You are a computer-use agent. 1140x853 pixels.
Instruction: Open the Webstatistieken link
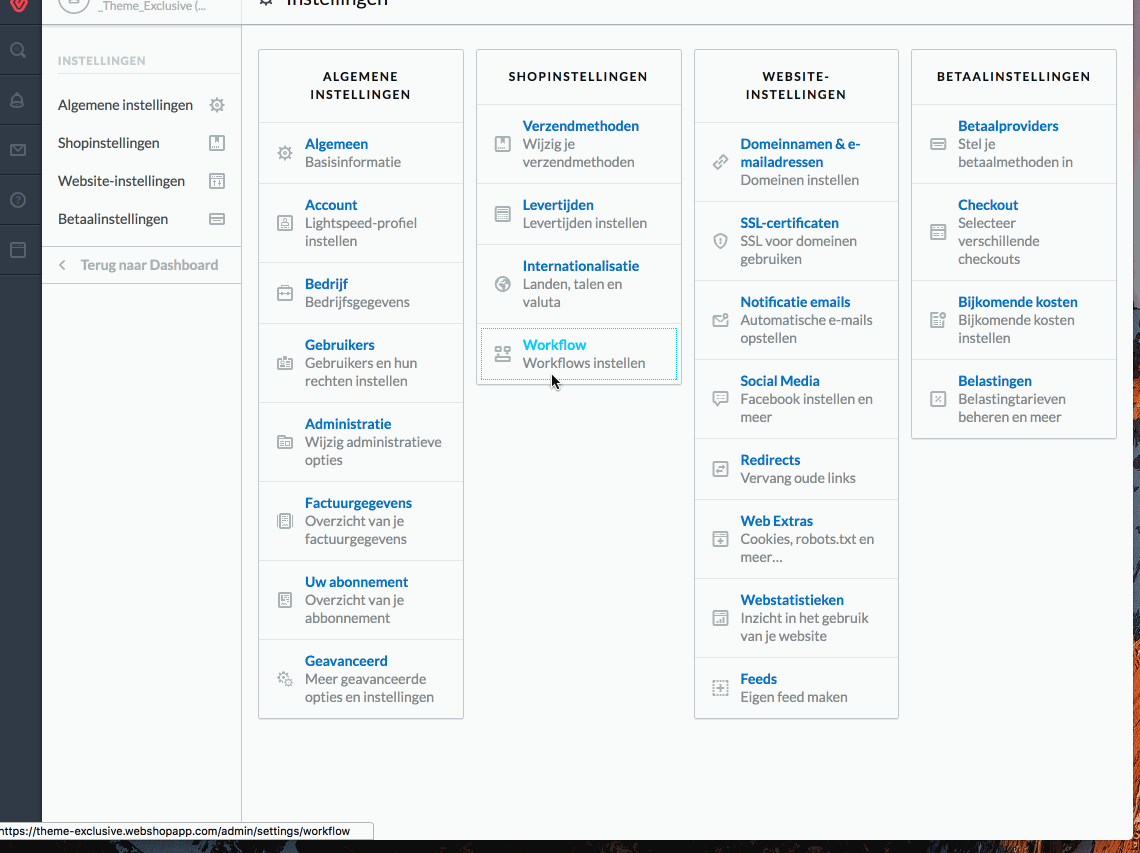pyautogui.click(x=792, y=600)
